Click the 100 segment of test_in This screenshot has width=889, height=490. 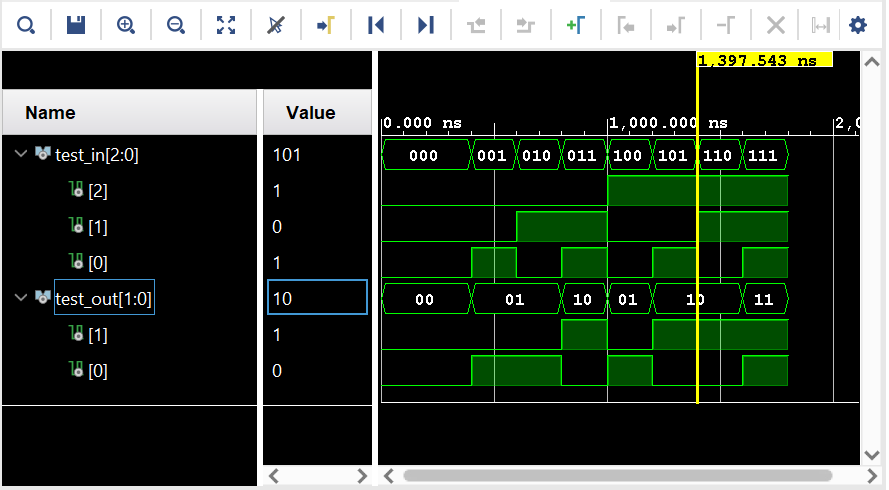(x=629, y=155)
